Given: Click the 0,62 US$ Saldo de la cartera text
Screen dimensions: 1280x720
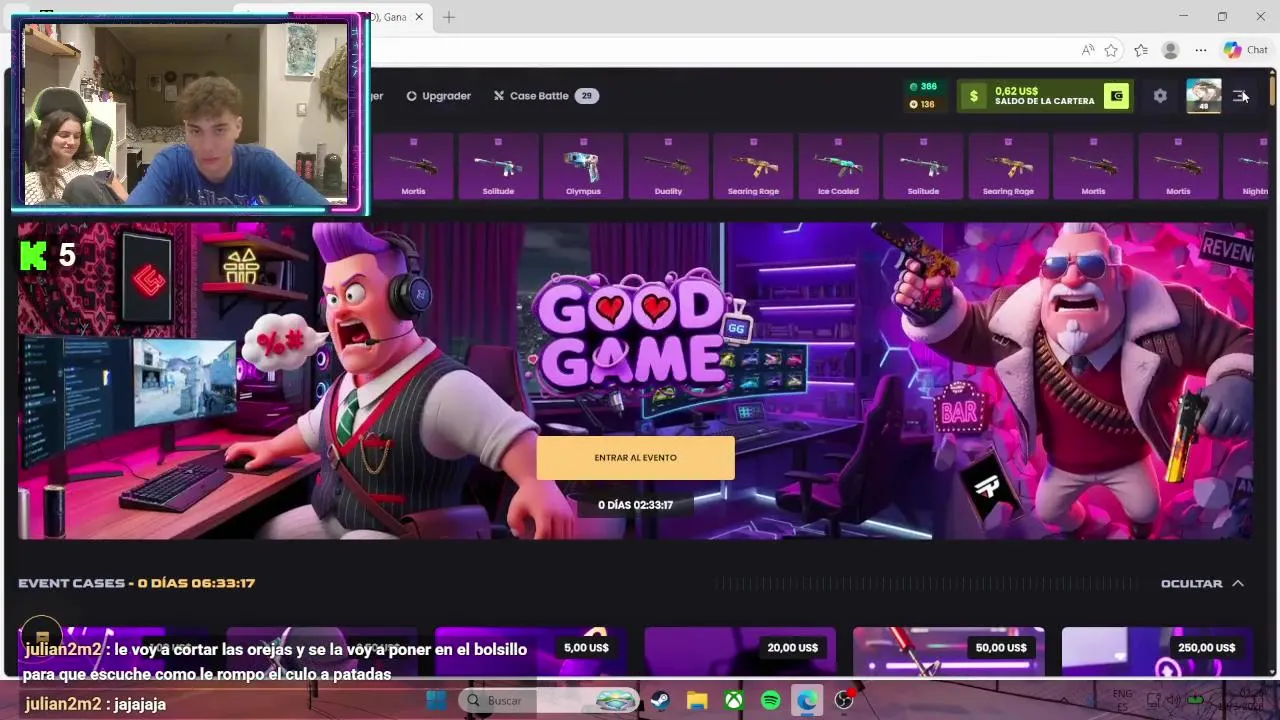Looking at the screenshot, I should tap(1044, 96).
